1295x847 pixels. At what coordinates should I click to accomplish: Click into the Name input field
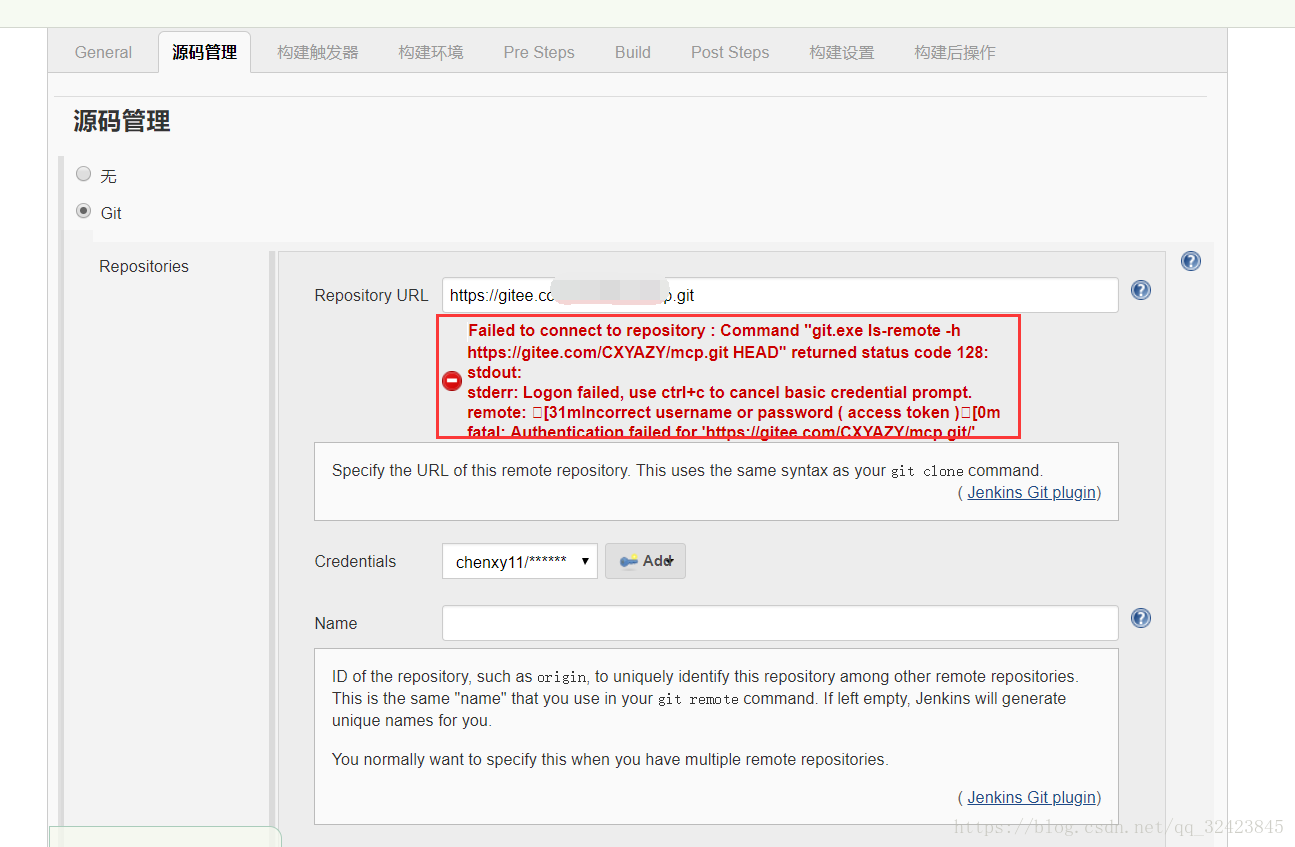click(780, 623)
